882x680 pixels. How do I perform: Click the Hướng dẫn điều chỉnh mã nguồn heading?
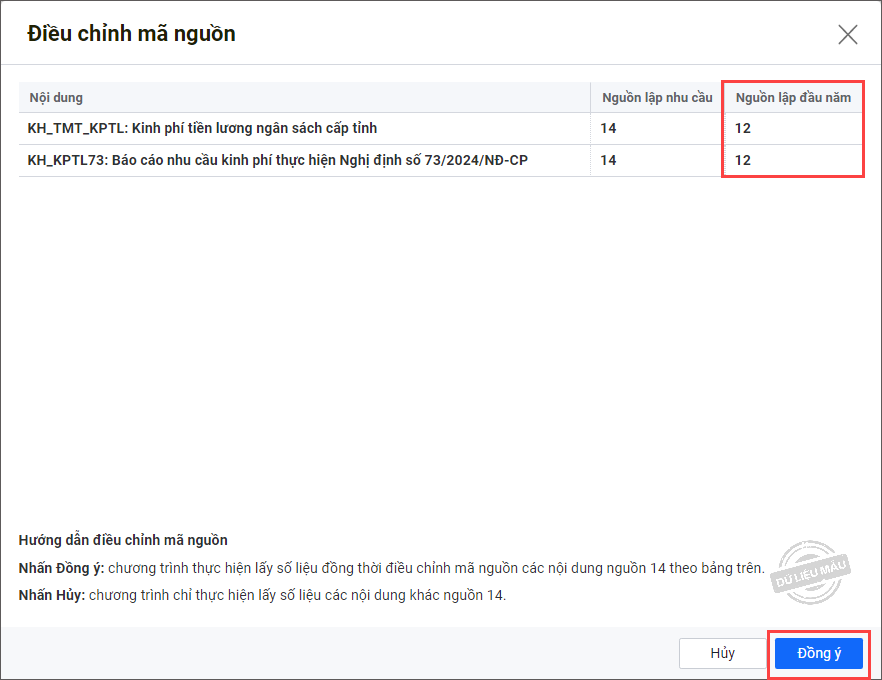coord(123,540)
